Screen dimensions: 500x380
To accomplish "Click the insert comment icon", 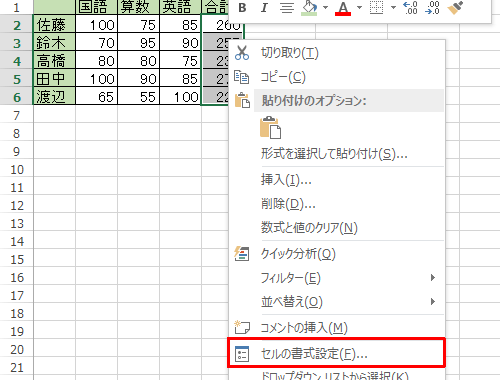I will tap(242, 327).
